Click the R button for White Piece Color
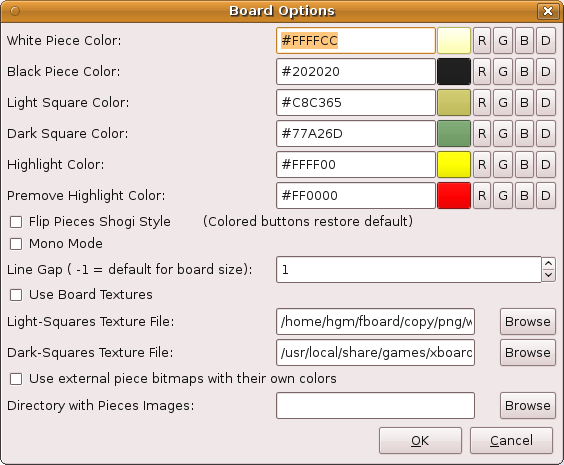The width and height of the screenshot is (564, 465). (482, 41)
